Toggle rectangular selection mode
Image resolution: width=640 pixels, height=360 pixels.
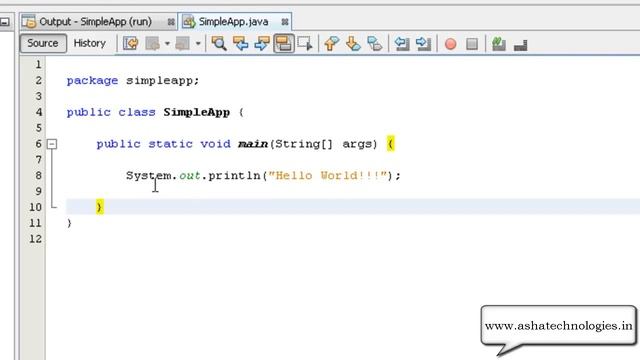click(x=305, y=43)
